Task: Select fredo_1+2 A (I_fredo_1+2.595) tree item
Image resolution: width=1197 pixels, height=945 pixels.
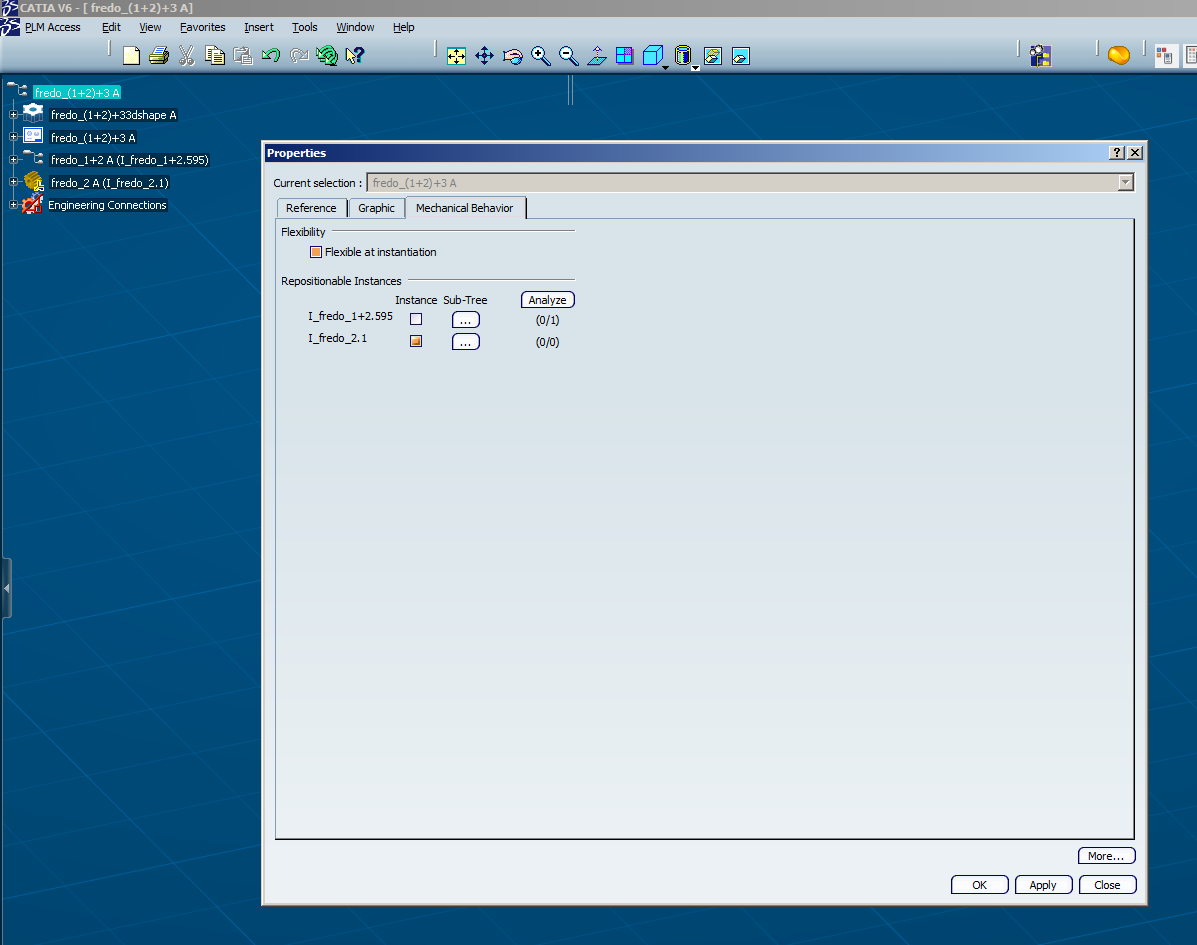Action: tap(129, 160)
